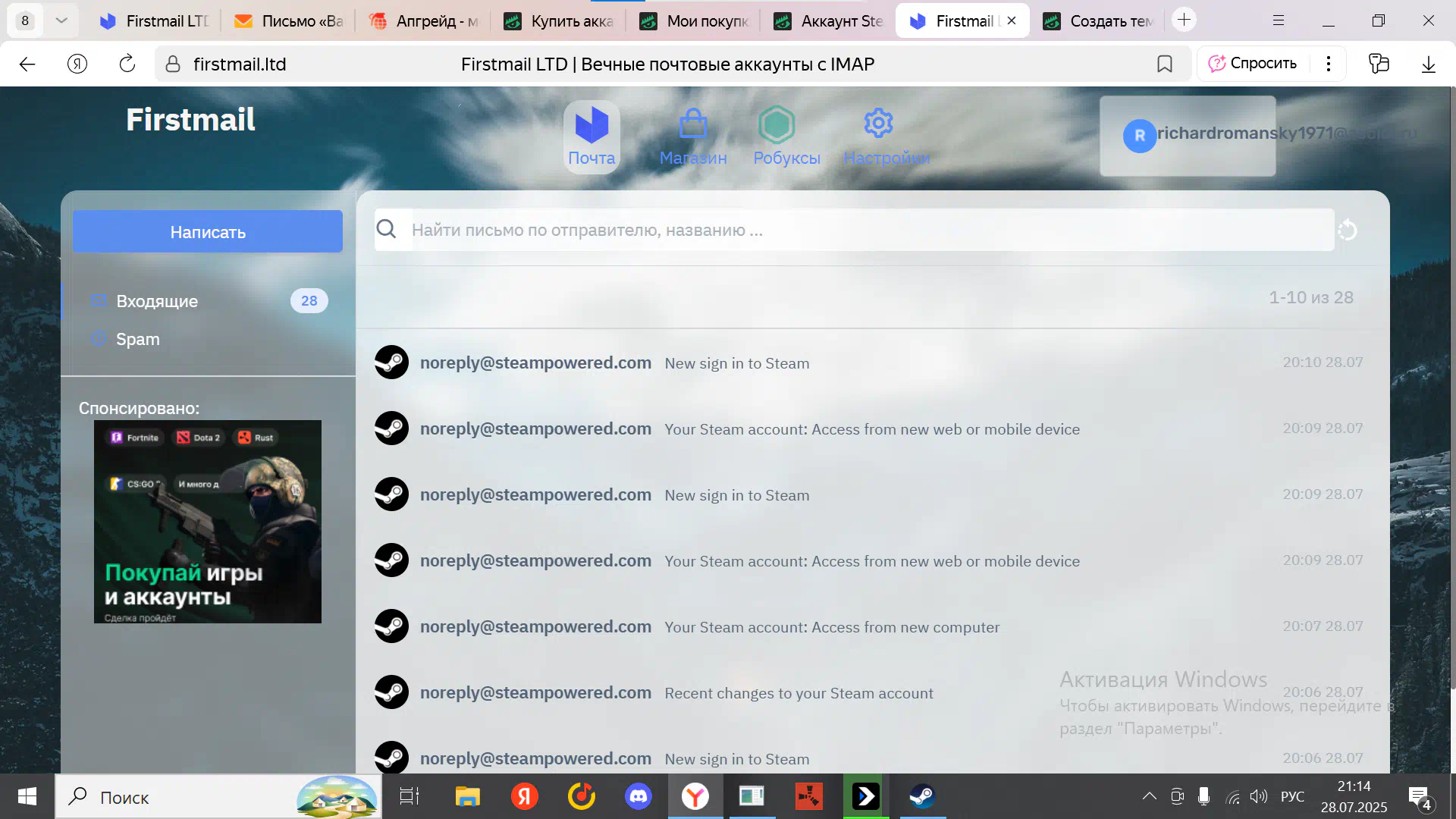Open 20:07 Access from new computer email
The image size is (1456, 819).
(872, 626)
